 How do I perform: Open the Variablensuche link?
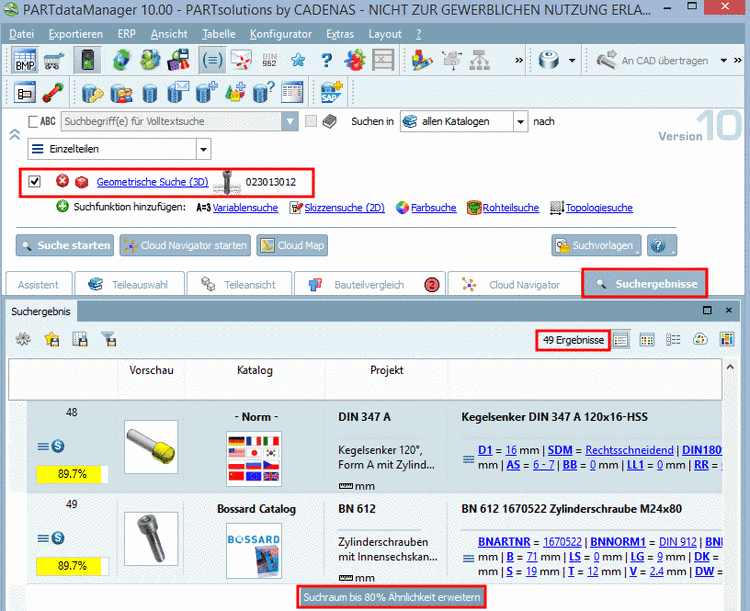pos(245,208)
